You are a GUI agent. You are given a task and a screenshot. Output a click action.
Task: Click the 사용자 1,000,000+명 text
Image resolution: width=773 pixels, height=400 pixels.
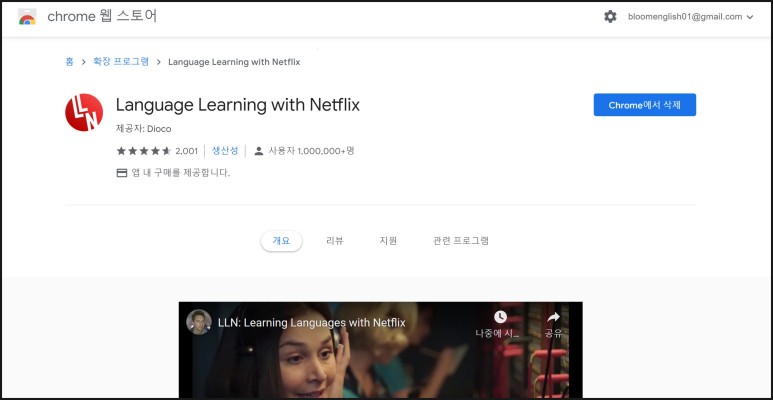coord(311,151)
